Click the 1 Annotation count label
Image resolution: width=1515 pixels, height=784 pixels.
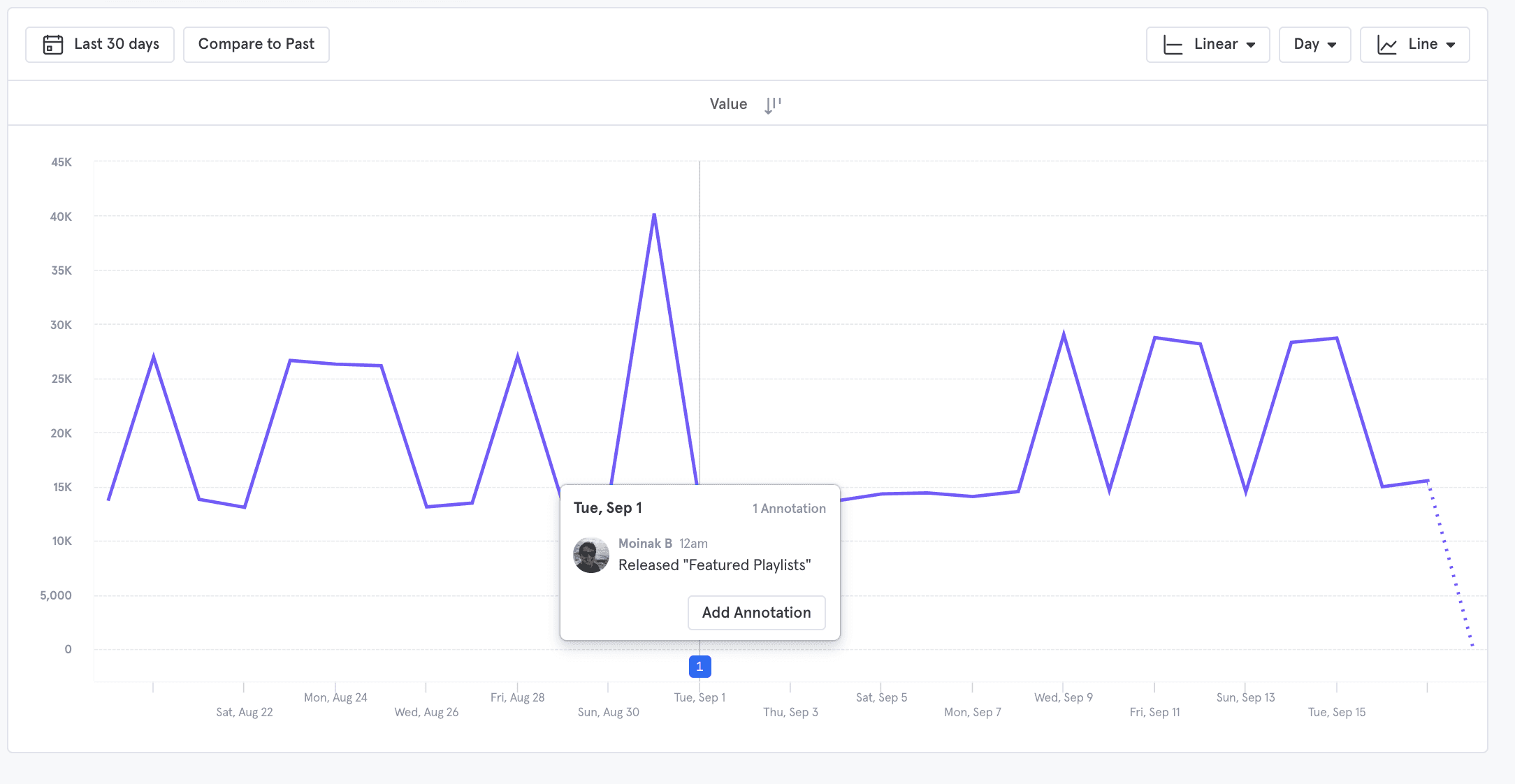coord(789,509)
